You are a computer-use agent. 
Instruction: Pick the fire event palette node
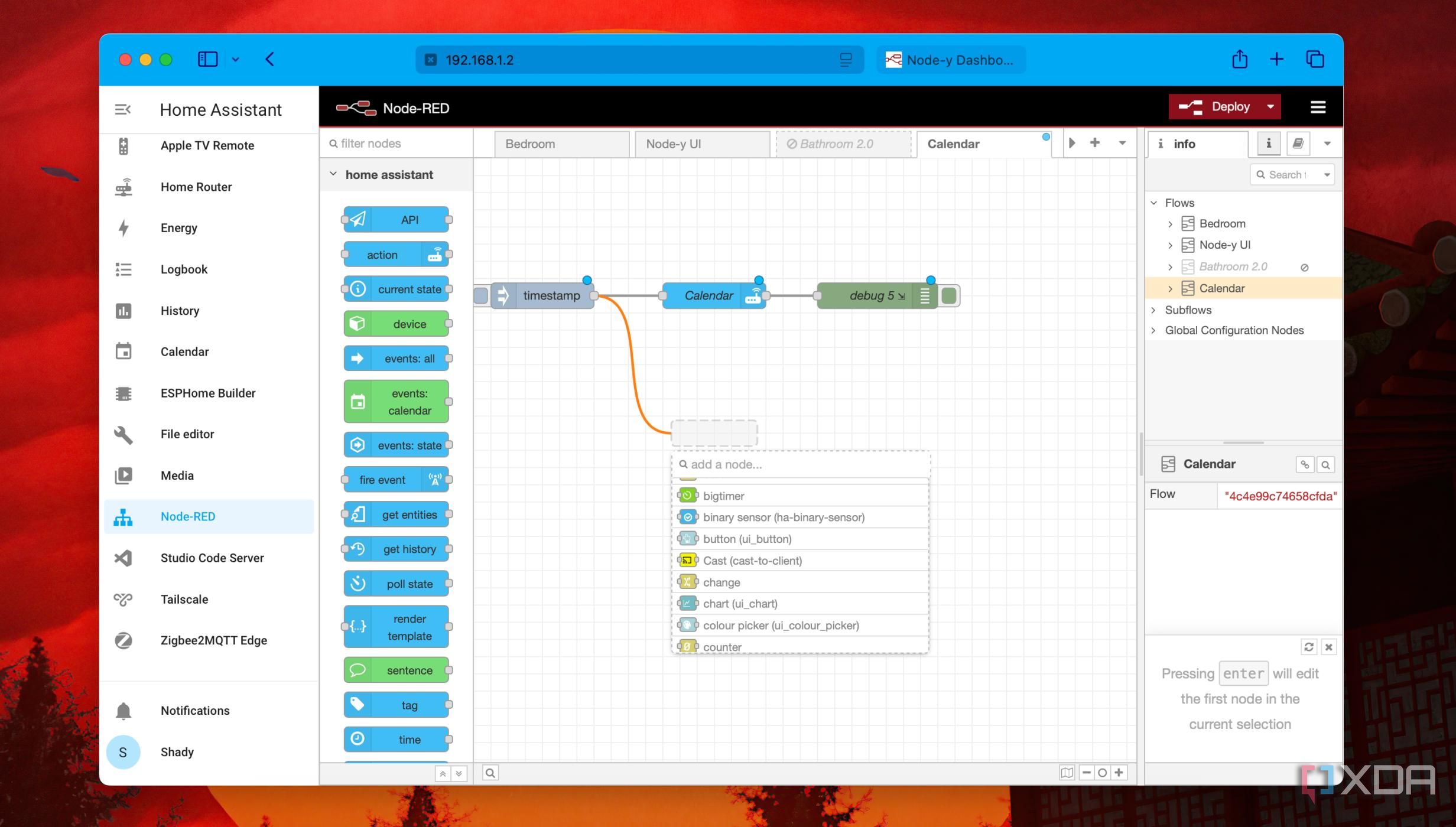396,480
